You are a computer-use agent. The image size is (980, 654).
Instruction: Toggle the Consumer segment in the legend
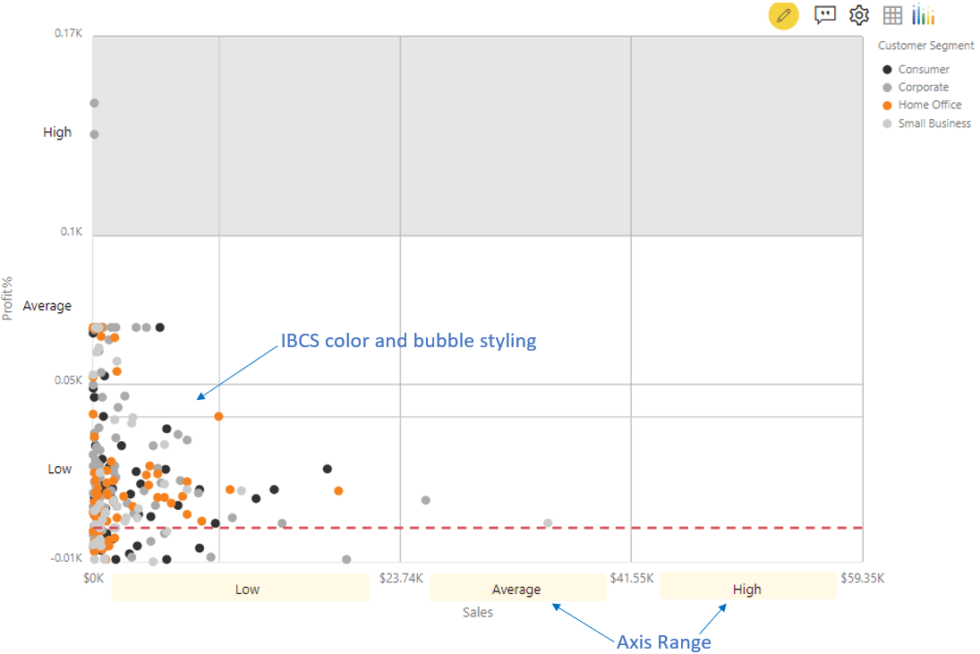(x=920, y=69)
